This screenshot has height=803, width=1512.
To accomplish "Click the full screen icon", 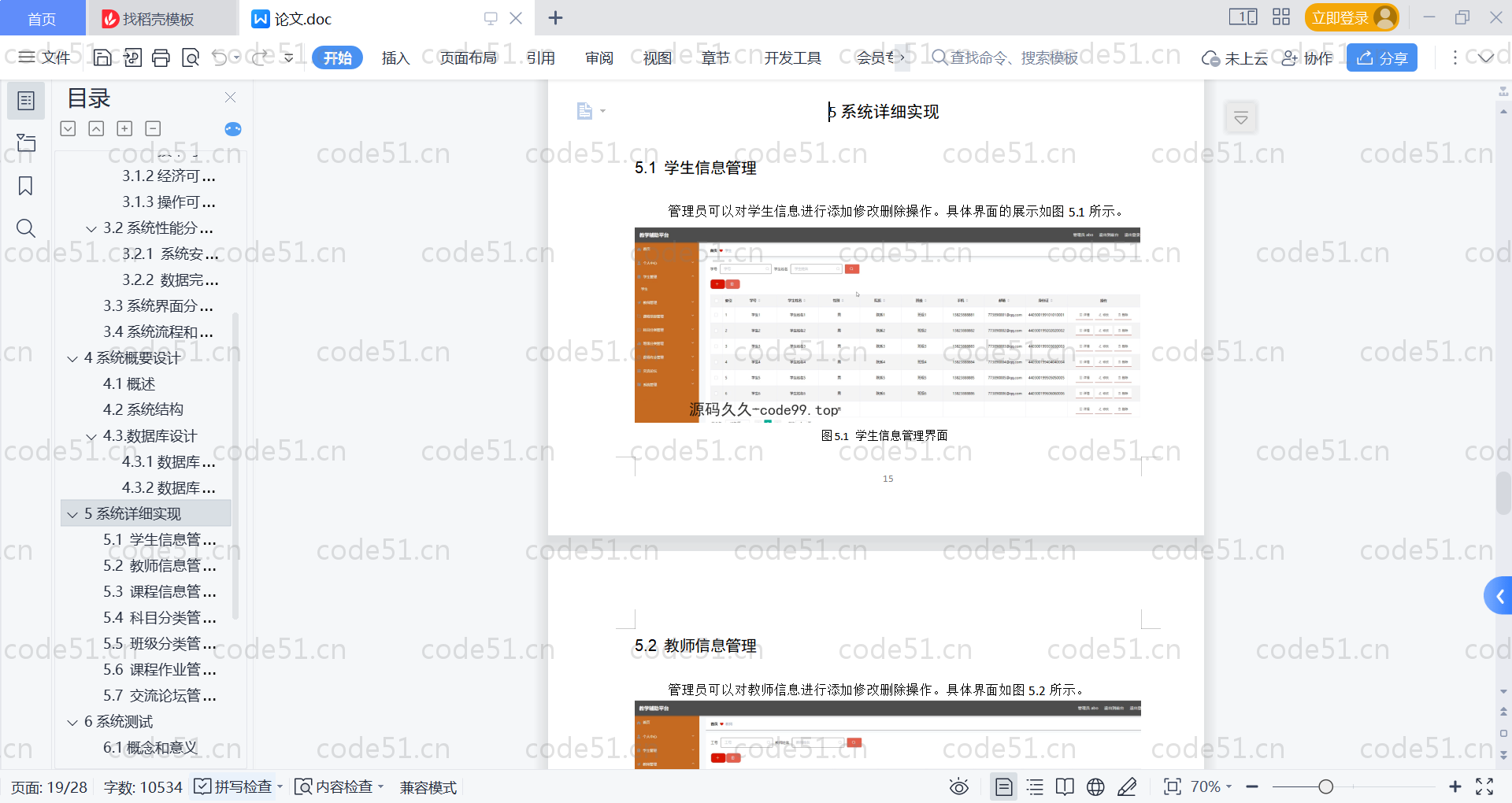I will 1484,786.
